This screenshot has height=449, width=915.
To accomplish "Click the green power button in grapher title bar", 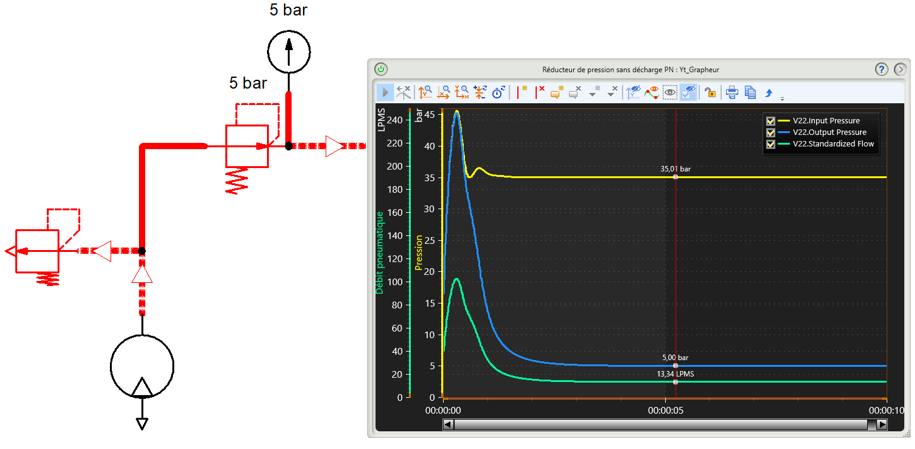I will pyautogui.click(x=381, y=68).
